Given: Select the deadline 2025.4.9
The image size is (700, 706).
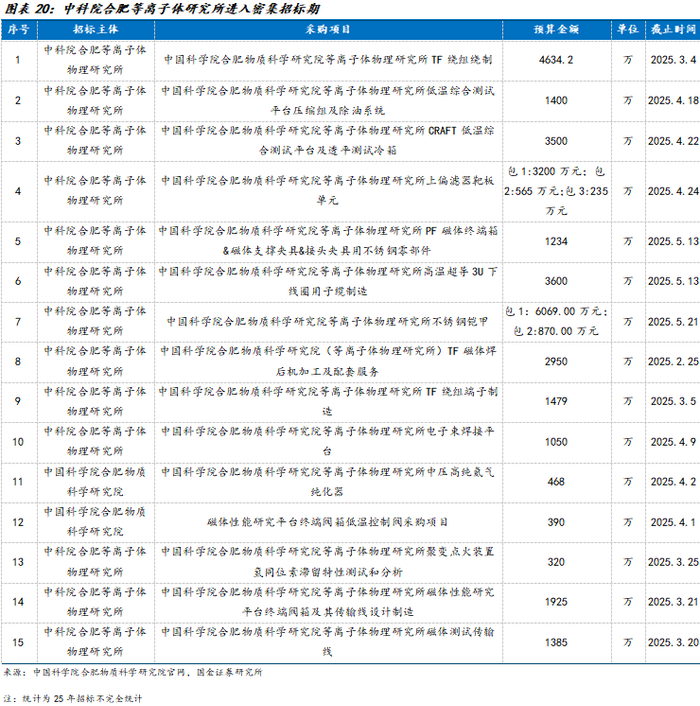Looking at the screenshot, I should (673, 442).
